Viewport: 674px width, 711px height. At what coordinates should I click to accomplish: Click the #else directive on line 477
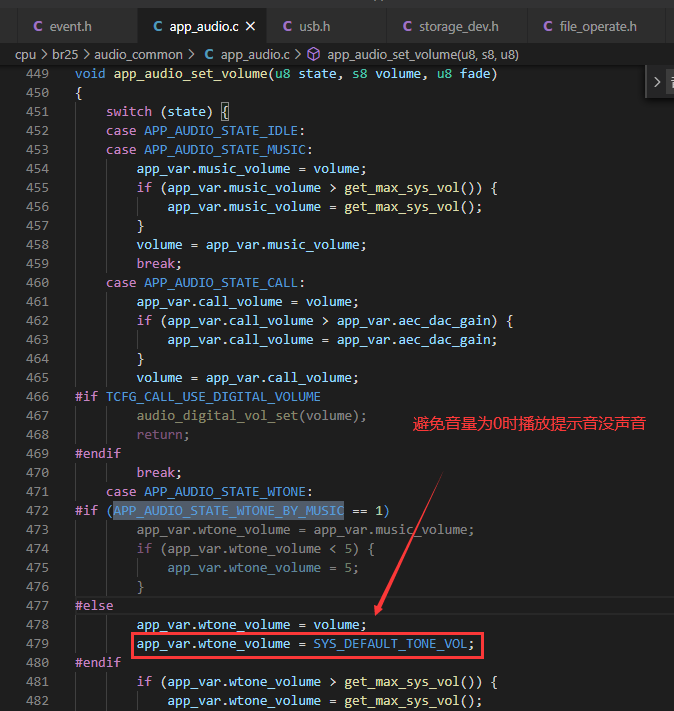coord(94,606)
